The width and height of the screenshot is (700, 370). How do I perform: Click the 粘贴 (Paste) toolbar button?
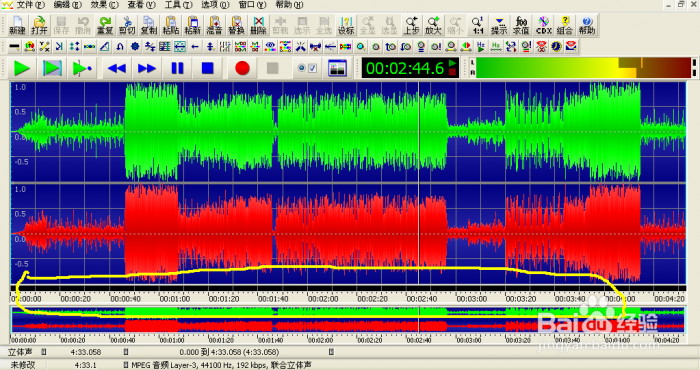coord(171,25)
